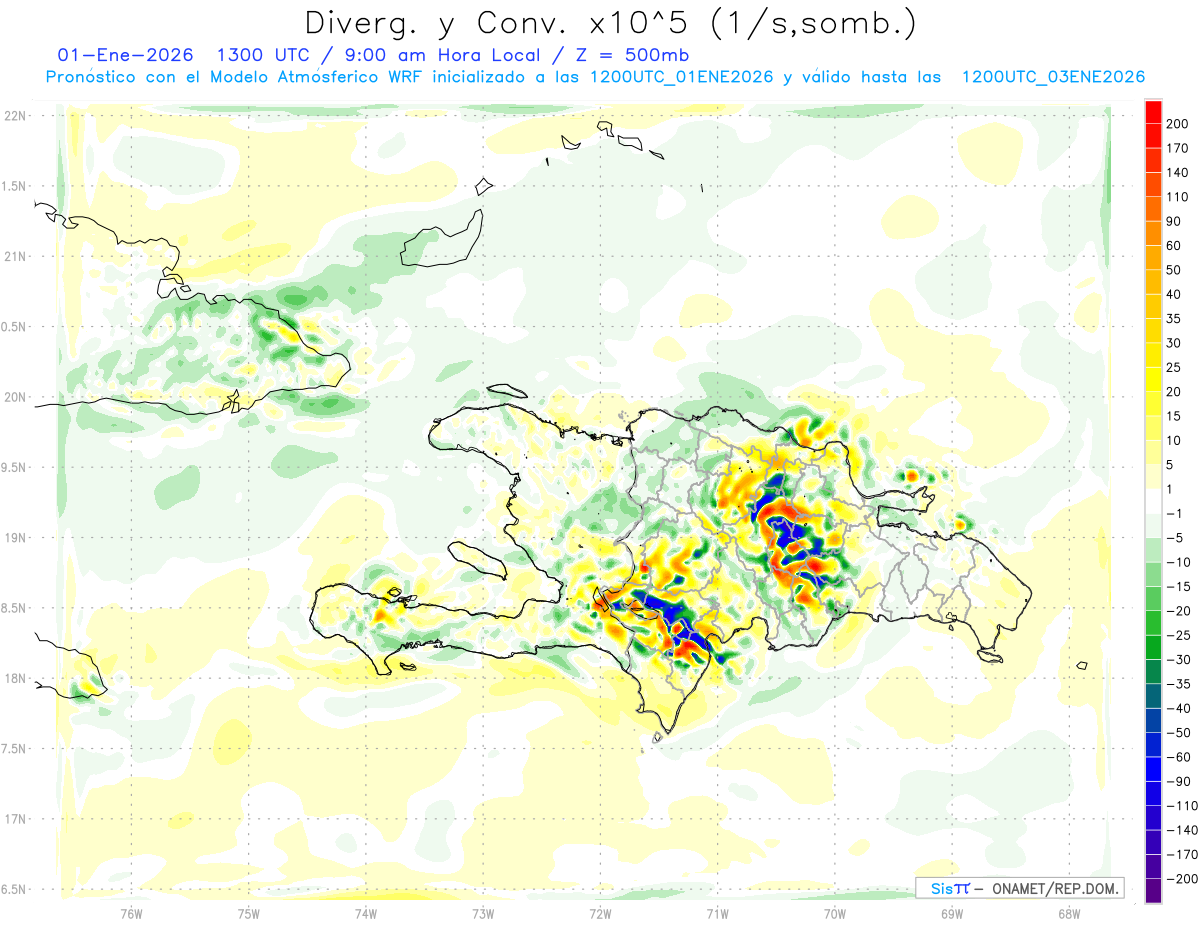Click the '-5' color scale value
This screenshot has height=927, width=1200.
pyautogui.click(x=1174, y=538)
